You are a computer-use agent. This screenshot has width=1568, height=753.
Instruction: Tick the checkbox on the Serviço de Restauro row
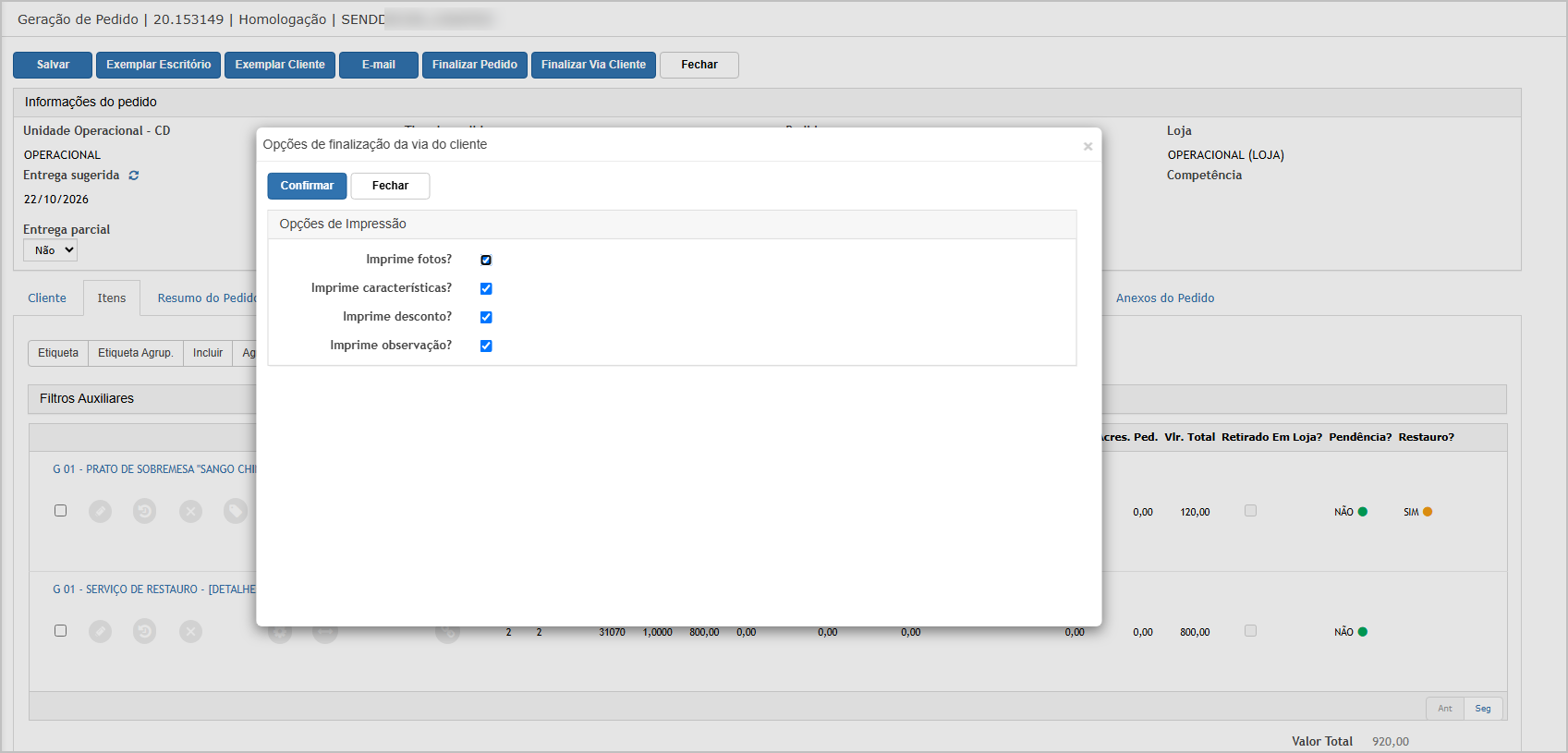60,630
